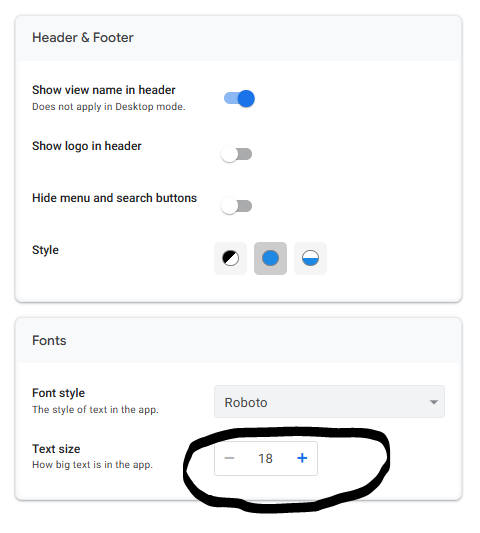Increase text size with the plus icon
480x533 pixels.
tap(302, 458)
